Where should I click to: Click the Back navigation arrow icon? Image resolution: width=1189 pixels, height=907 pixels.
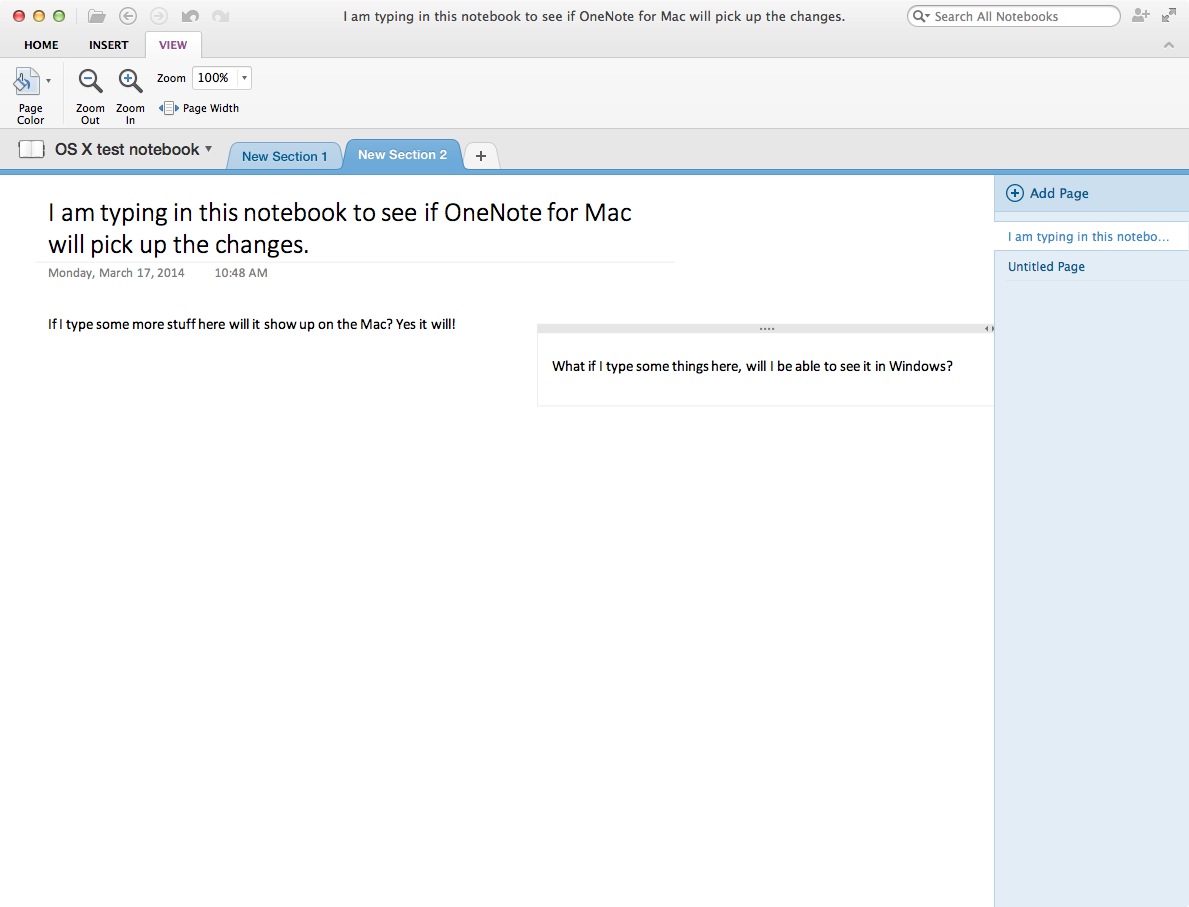tap(128, 15)
